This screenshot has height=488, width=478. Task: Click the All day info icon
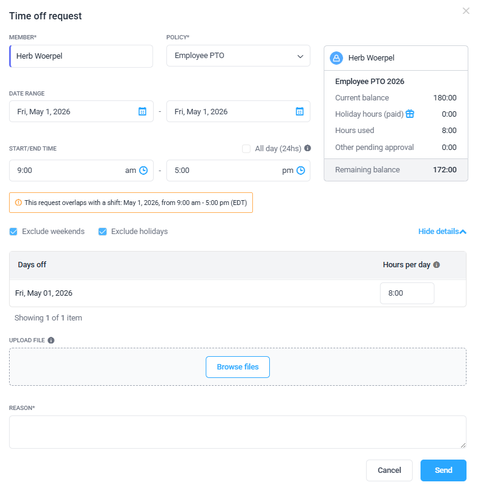tap(308, 148)
